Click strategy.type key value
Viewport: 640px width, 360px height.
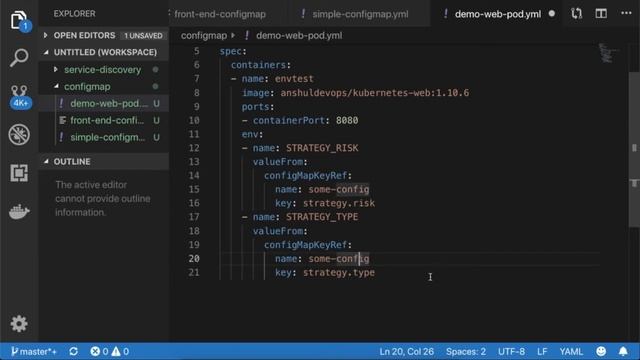[x=338, y=272]
